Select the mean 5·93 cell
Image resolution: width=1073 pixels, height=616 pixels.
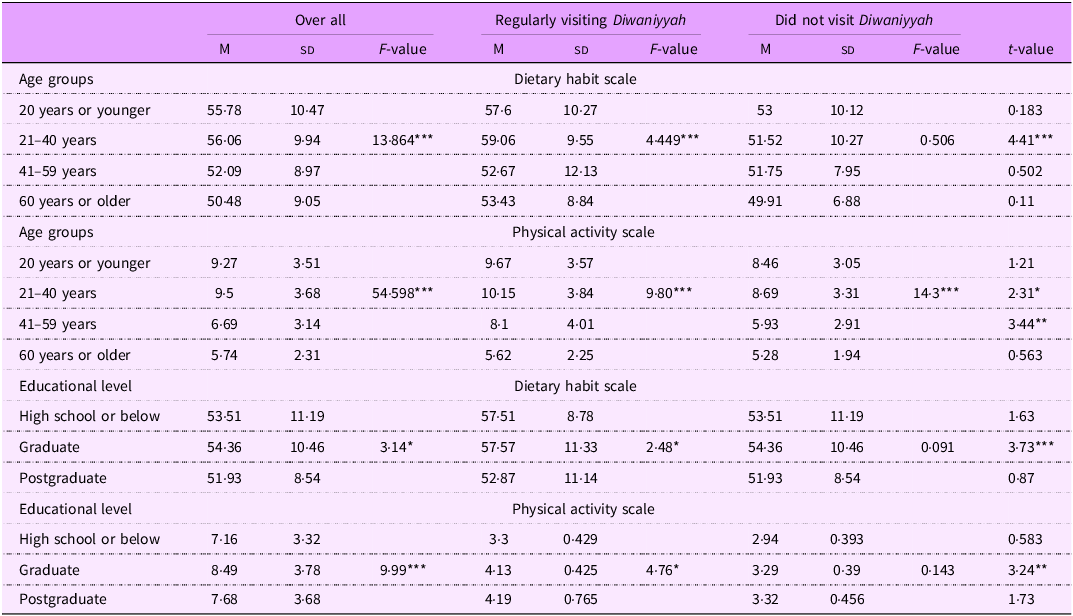coord(765,324)
